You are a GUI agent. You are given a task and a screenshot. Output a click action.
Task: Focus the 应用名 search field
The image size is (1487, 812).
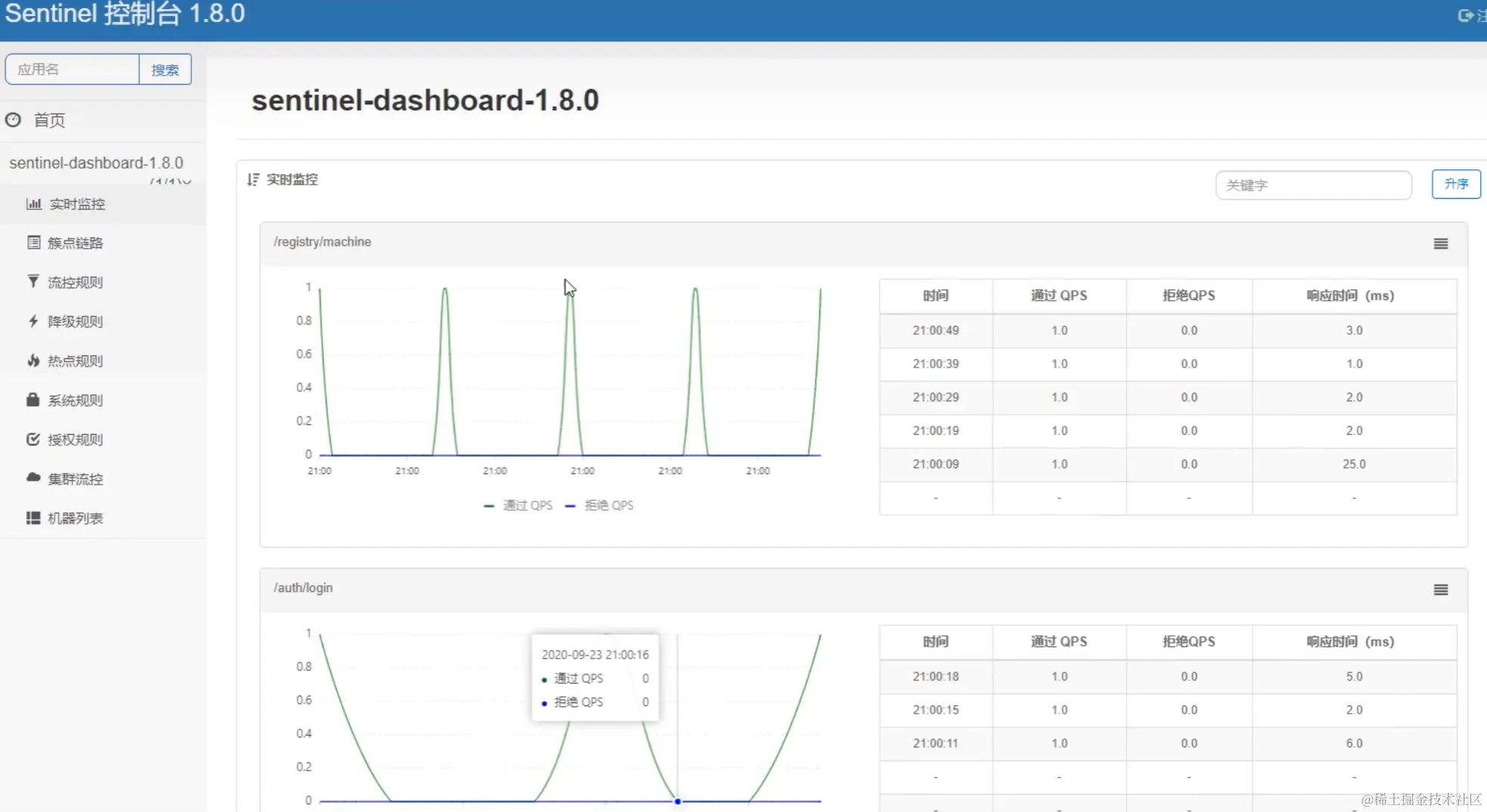73,70
